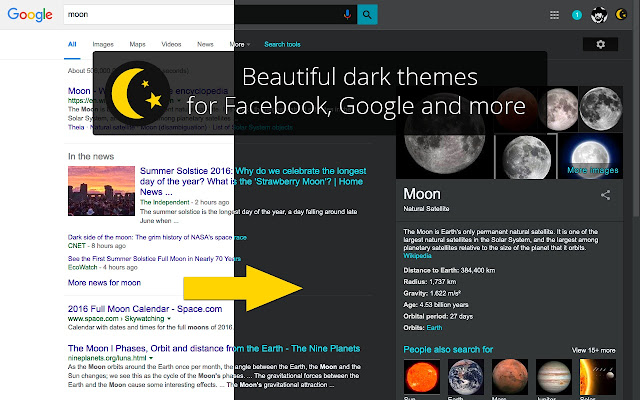This screenshot has height=400, width=640.
Task: Open the notifications badge showing 1
Action: pos(577,15)
